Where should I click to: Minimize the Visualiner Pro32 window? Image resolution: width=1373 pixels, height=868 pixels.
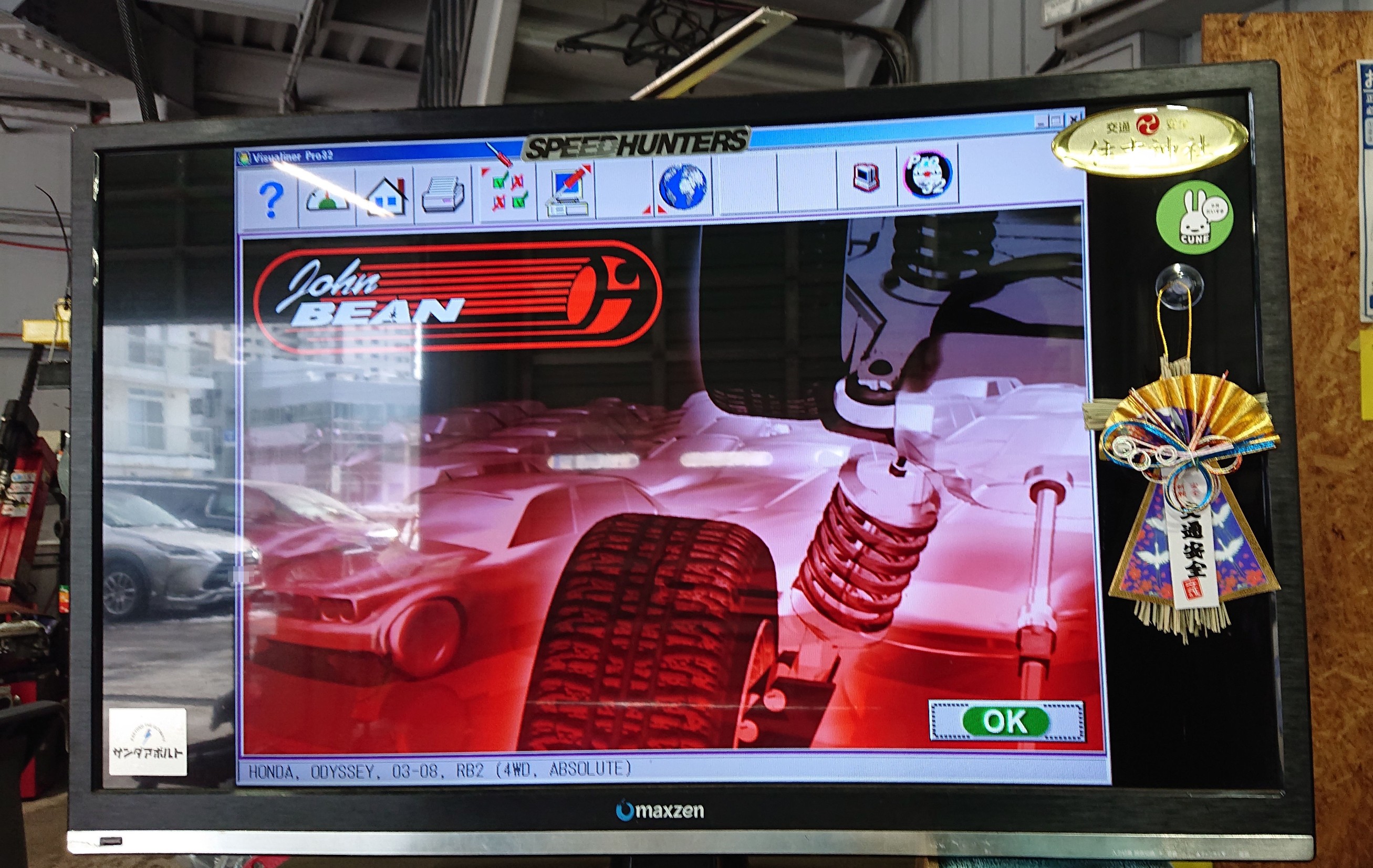click(1040, 121)
